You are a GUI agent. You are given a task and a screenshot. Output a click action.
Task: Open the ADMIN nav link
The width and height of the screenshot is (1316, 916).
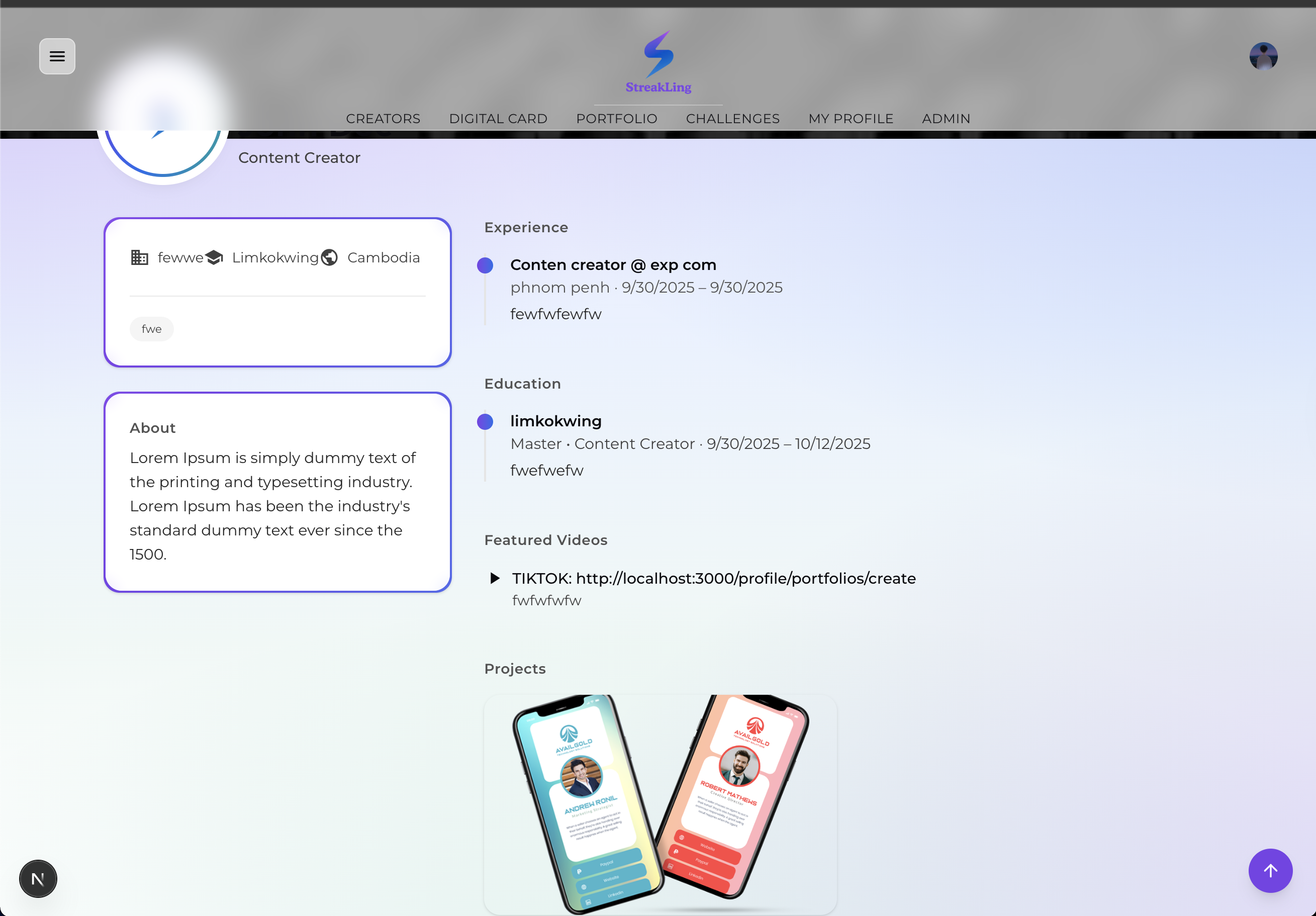pos(946,119)
